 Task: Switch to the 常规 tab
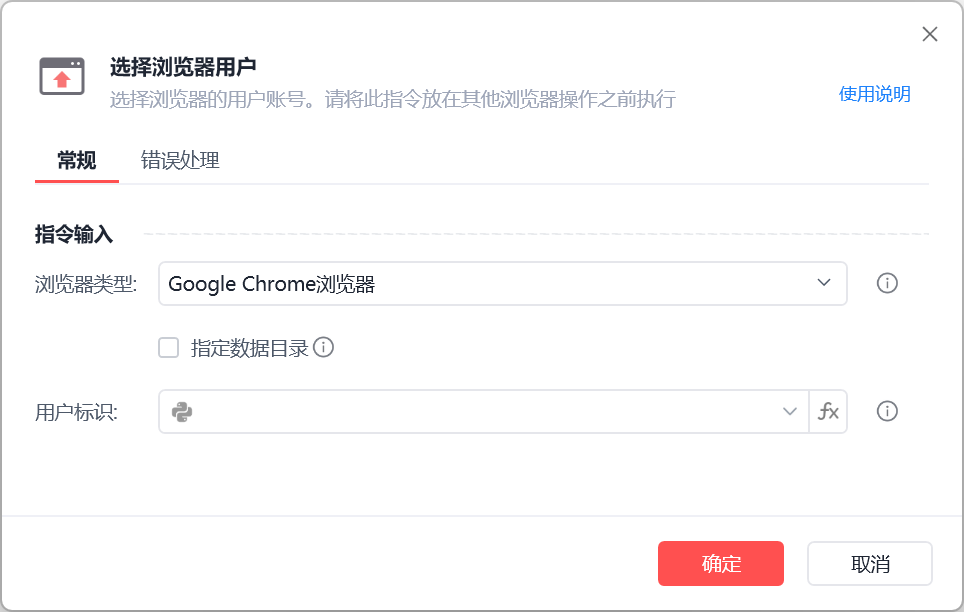pos(77,160)
